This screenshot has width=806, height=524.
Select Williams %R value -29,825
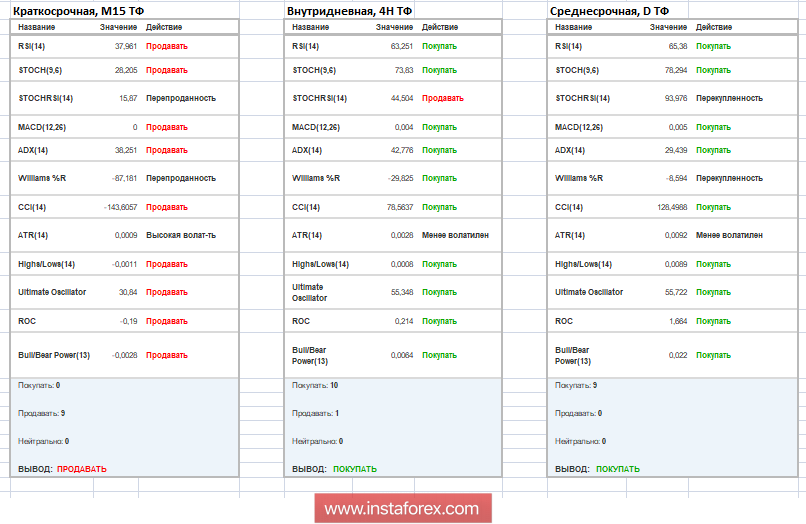click(400, 178)
